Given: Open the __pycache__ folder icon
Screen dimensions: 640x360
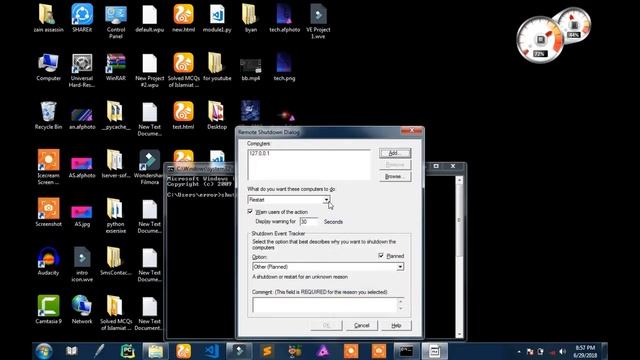Looking at the screenshot, I should [116, 115].
